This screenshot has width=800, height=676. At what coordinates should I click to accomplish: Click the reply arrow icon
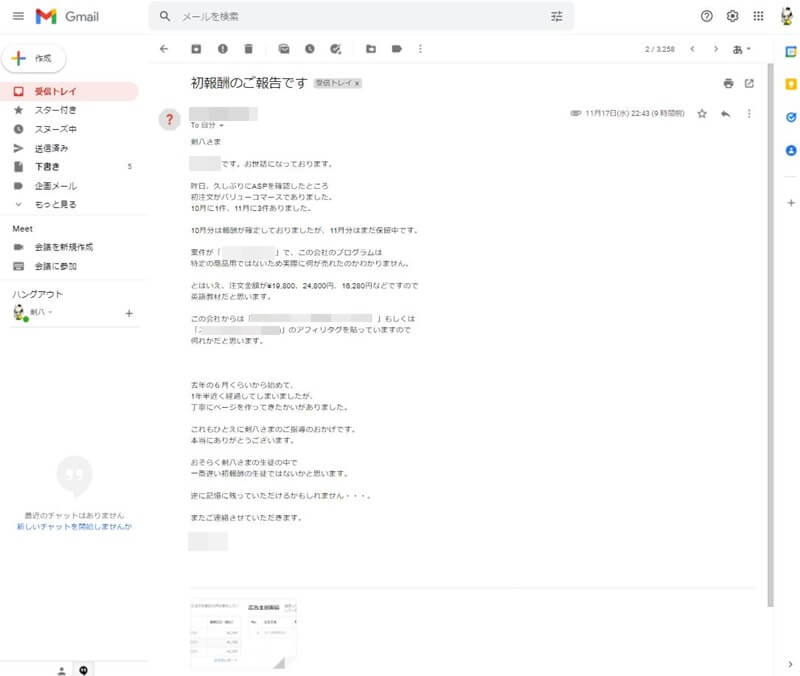(x=725, y=114)
